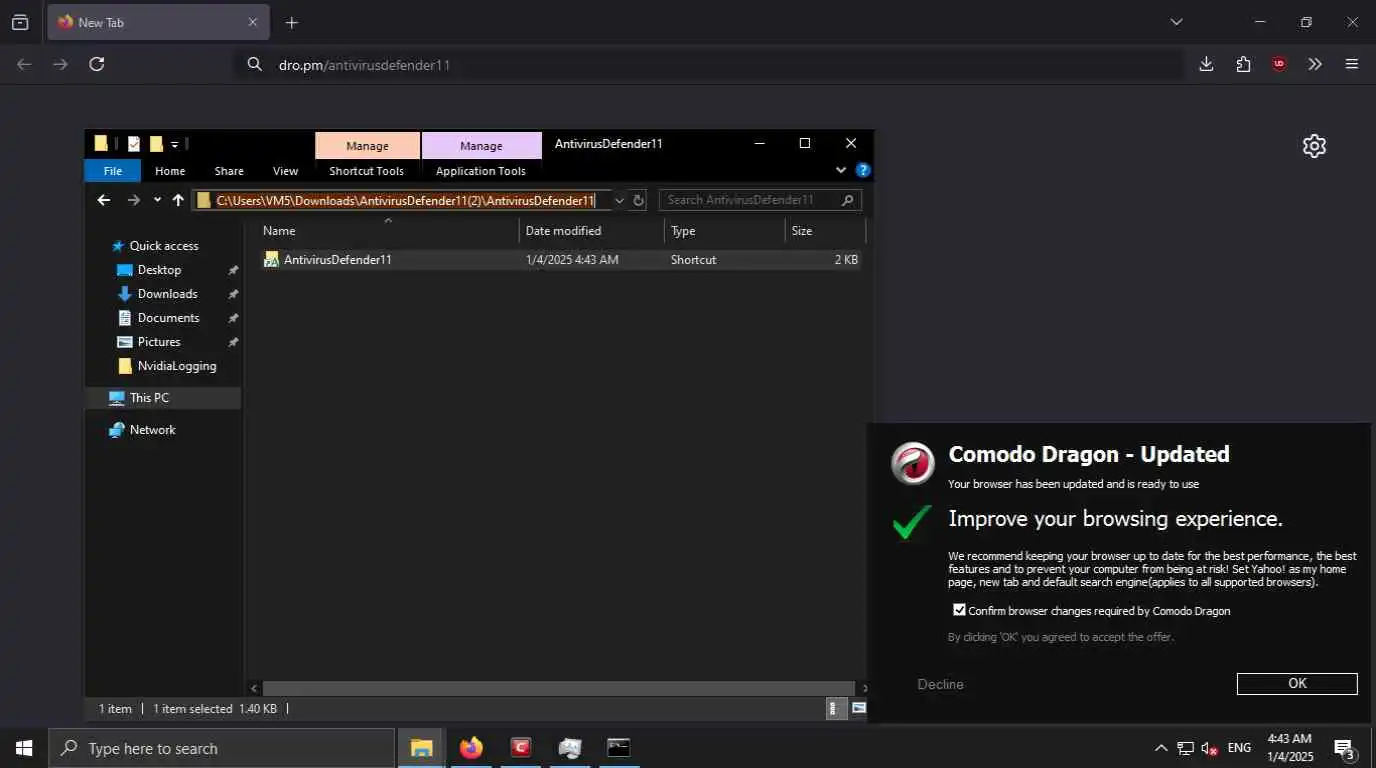This screenshot has height=768, width=1376.
Task: Go forward in the browser history
Action: [x=60, y=64]
